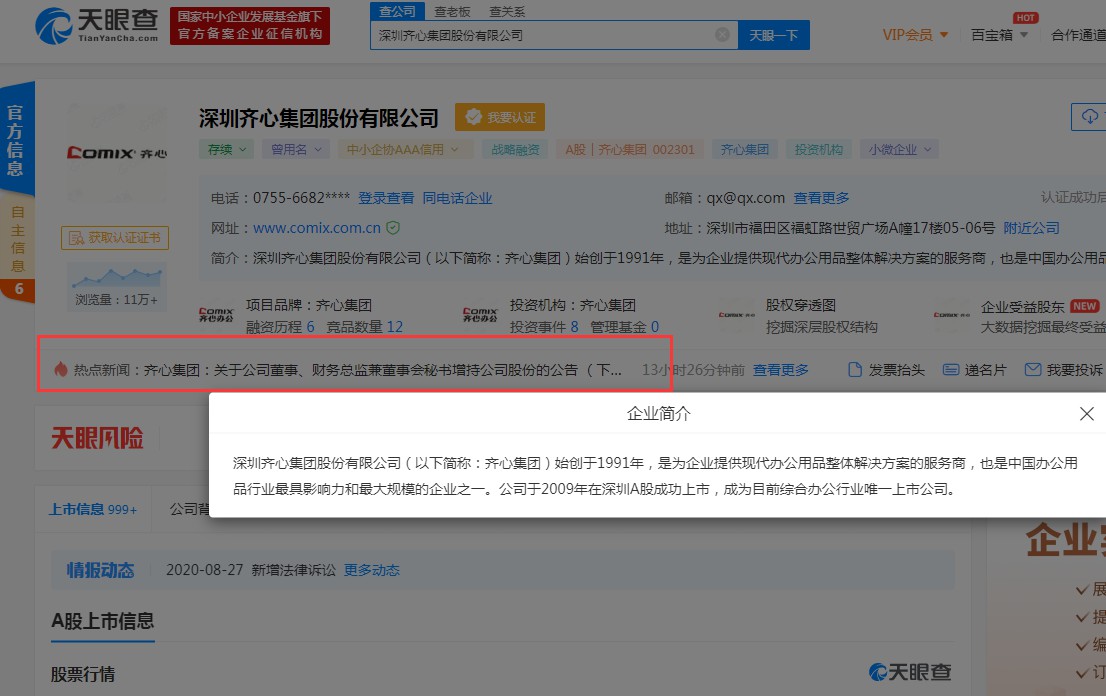Click the 投资机构 tag
The height and width of the screenshot is (696, 1106).
[818, 149]
